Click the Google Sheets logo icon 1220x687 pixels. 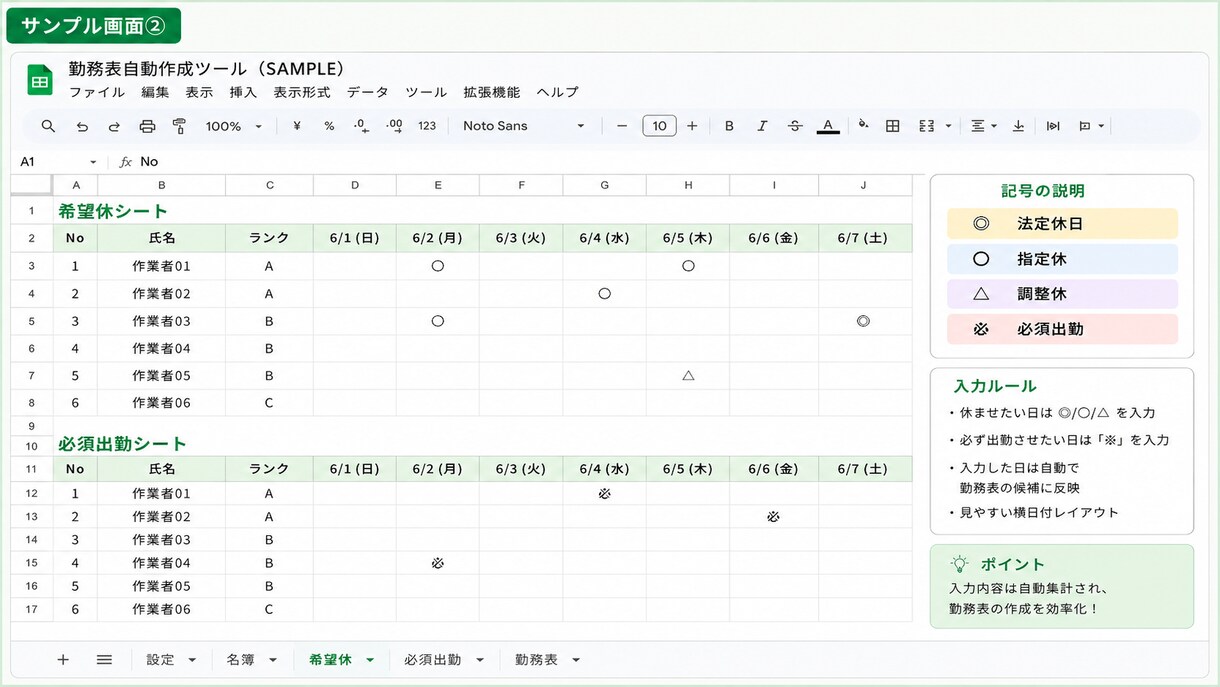pyautogui.click(x=40, y=80)
